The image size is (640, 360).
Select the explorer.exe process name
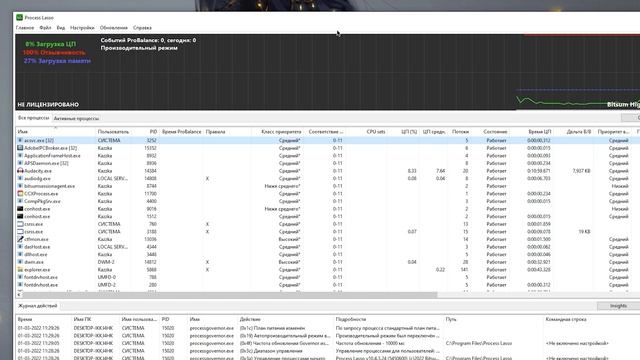click(x=37, y=270)
